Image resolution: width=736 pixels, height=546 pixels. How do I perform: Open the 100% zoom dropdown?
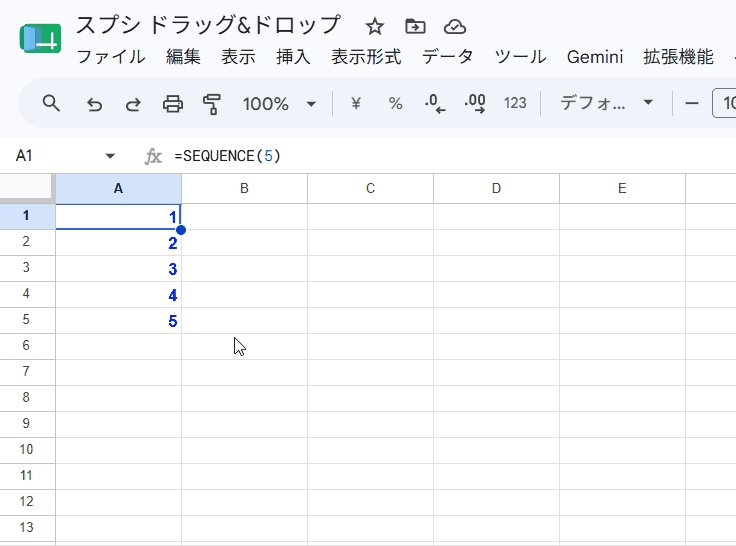(x=279, y=104)
